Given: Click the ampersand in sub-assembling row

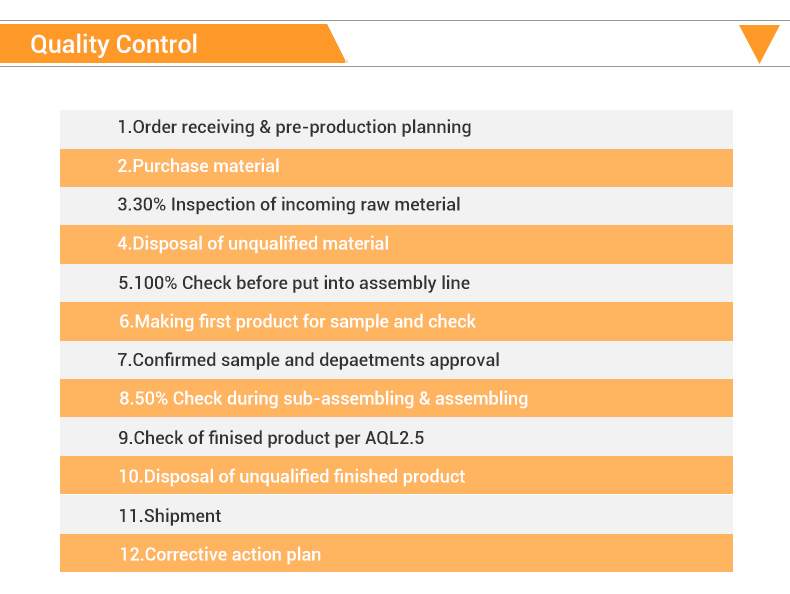Looking at the screenshot, I should [x=424, y=399].
